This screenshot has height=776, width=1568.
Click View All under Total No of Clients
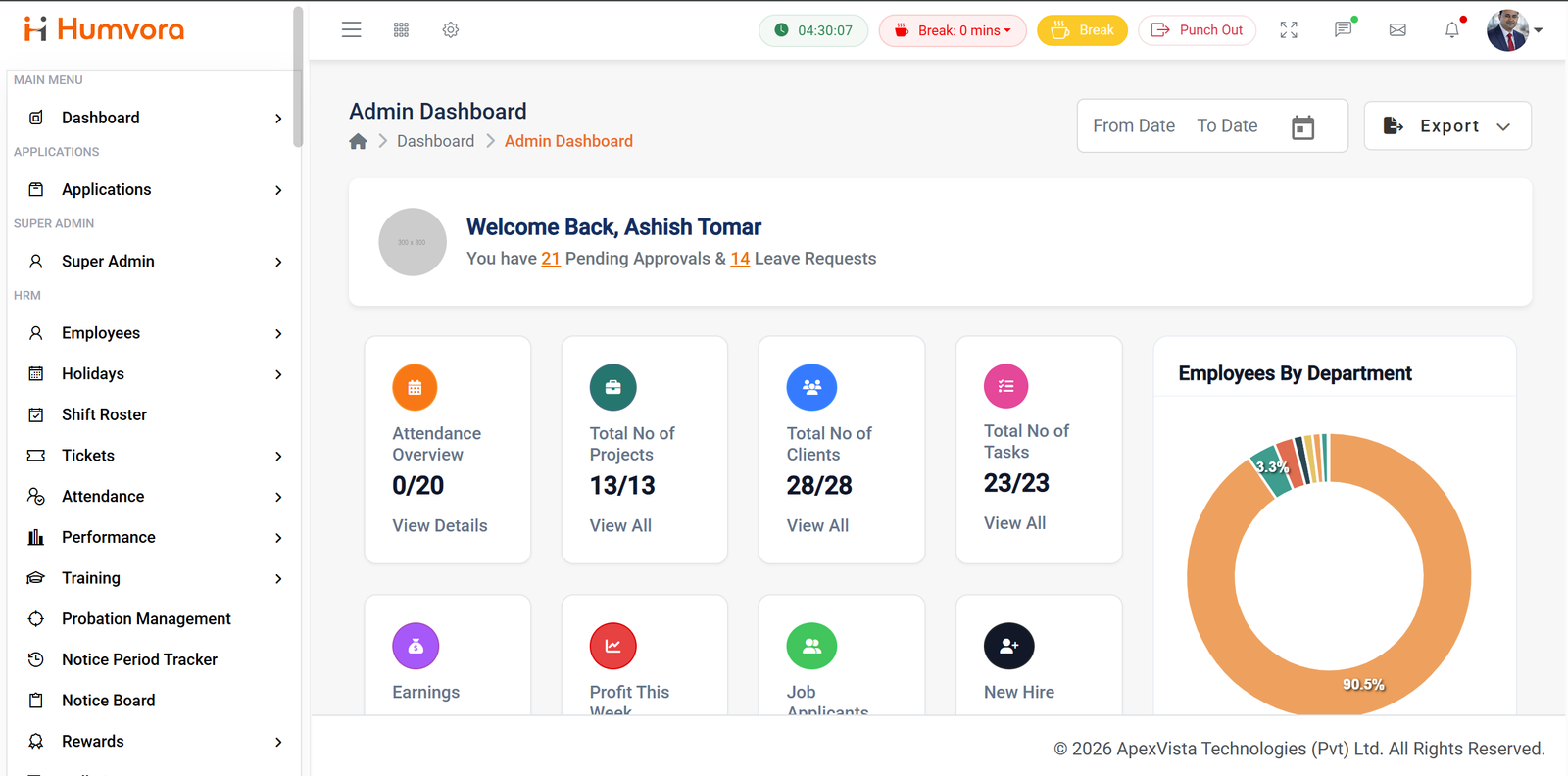(817, 525)
